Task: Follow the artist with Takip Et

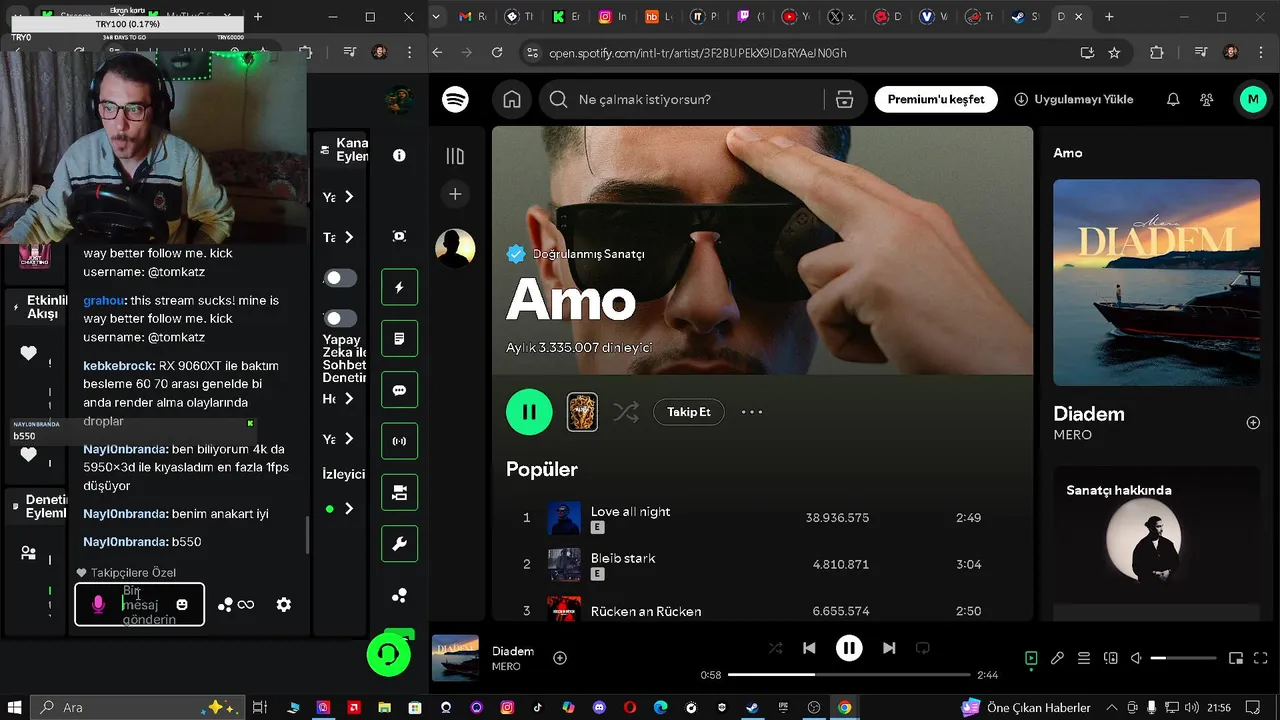Action: [x=689, y=412]
